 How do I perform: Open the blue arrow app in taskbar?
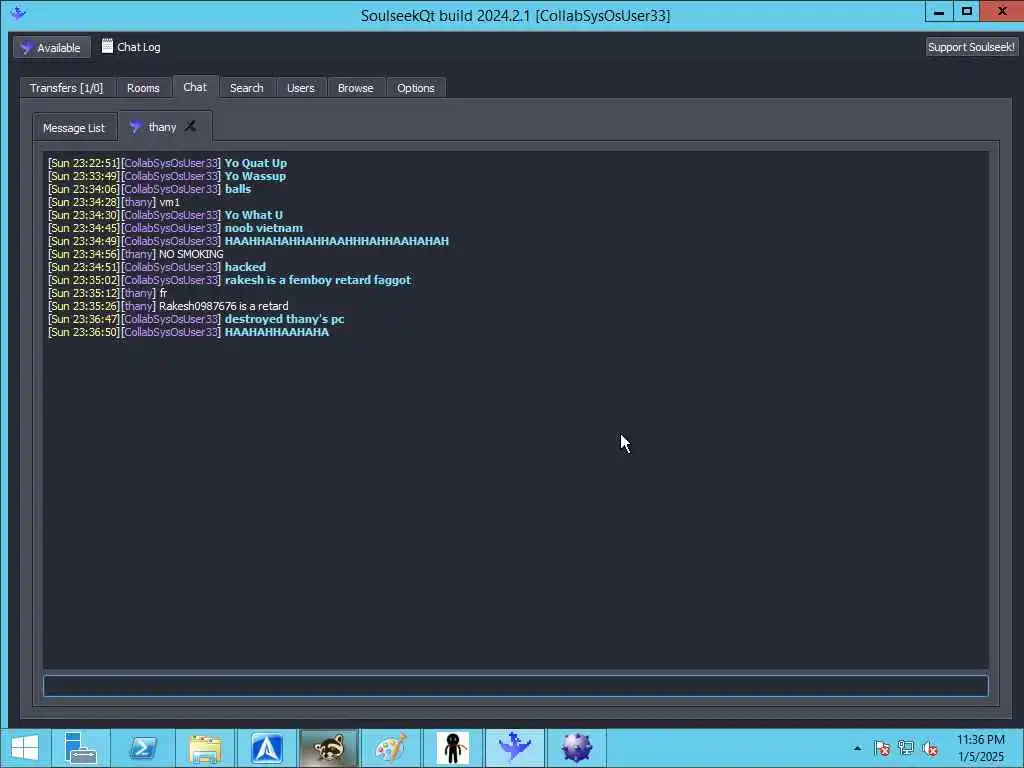(266, 747)
